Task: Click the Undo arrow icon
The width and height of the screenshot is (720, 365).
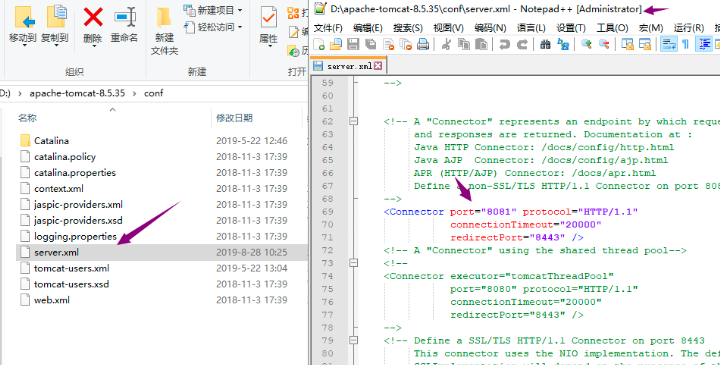Action: [x=504, y=45]
